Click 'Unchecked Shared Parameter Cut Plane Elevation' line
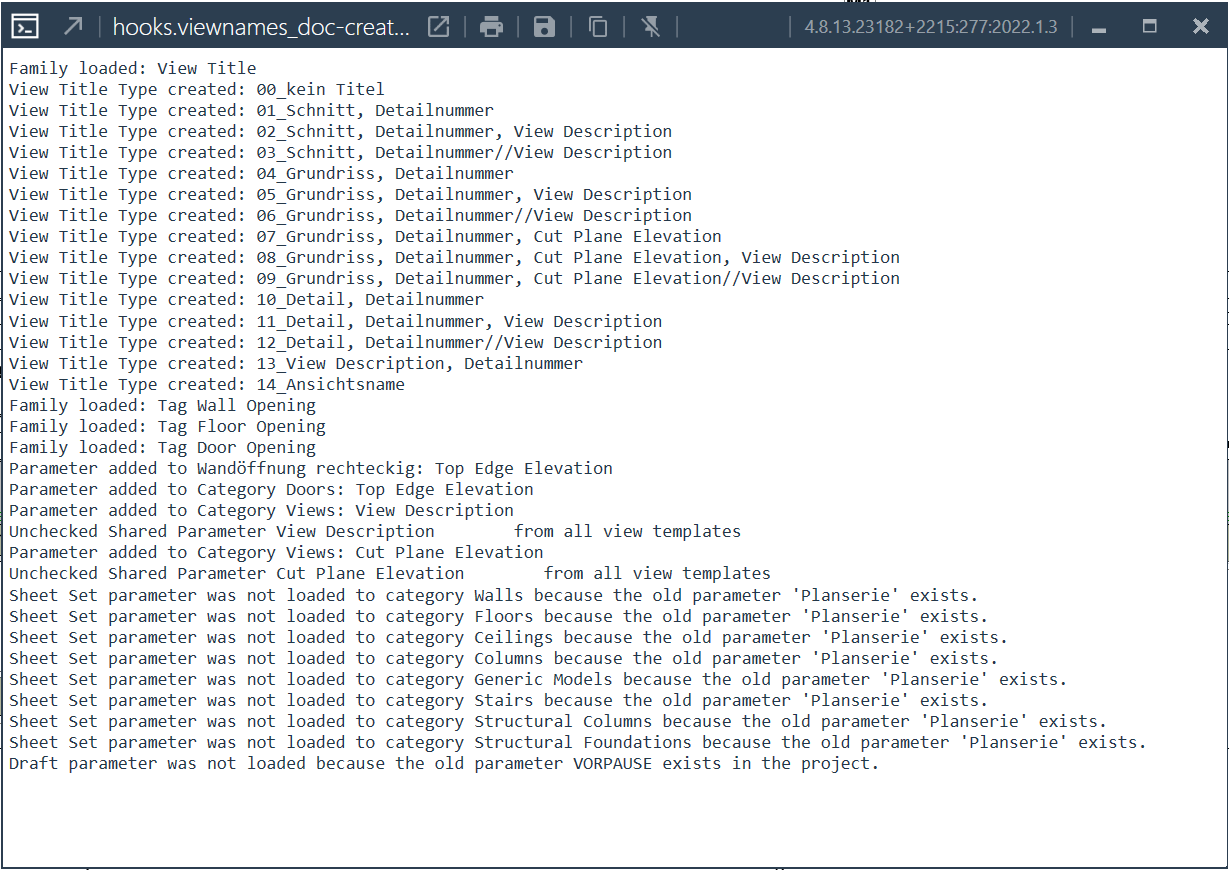This screenshot has height=870, width=1229. pyautogui.click(x=390, y=574)
